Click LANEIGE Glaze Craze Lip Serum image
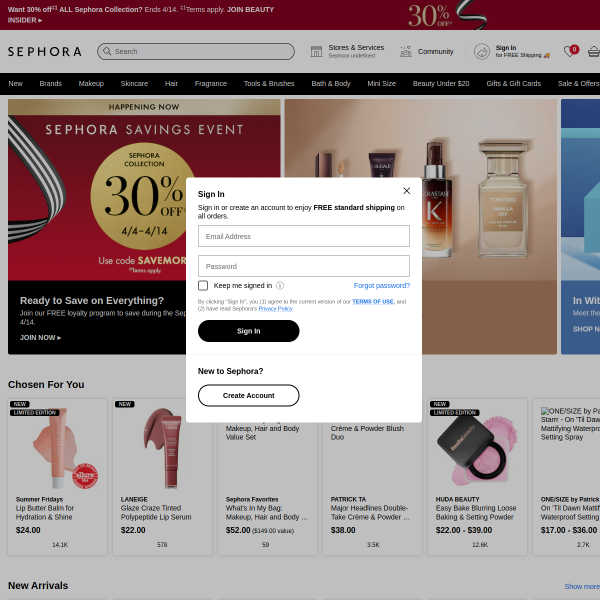Image resolution: width=600 pixels, height=600 pixels. 162,448
